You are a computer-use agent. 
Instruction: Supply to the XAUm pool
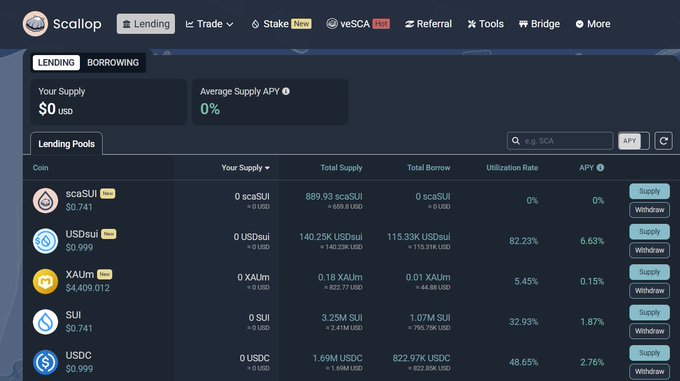point(649,272)
